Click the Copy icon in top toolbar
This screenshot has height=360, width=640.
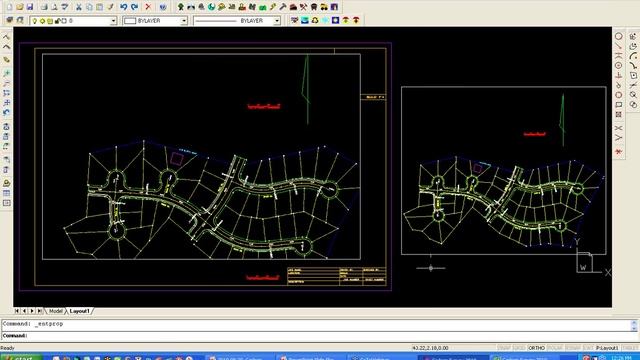tap(89, 7)
